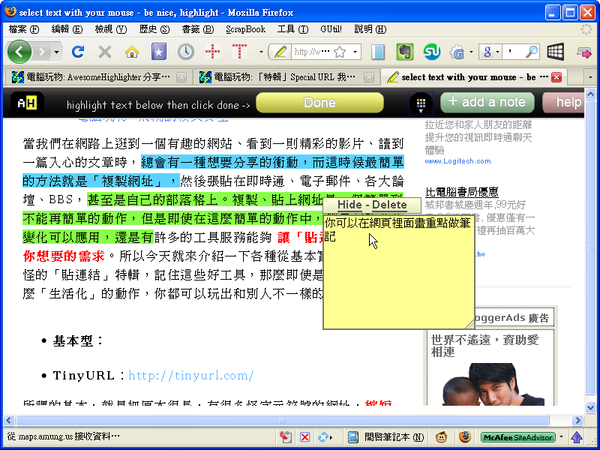Viewport: 600px width, 450px height.
Task: Reload the current page
Action: [x=78, y=52]
